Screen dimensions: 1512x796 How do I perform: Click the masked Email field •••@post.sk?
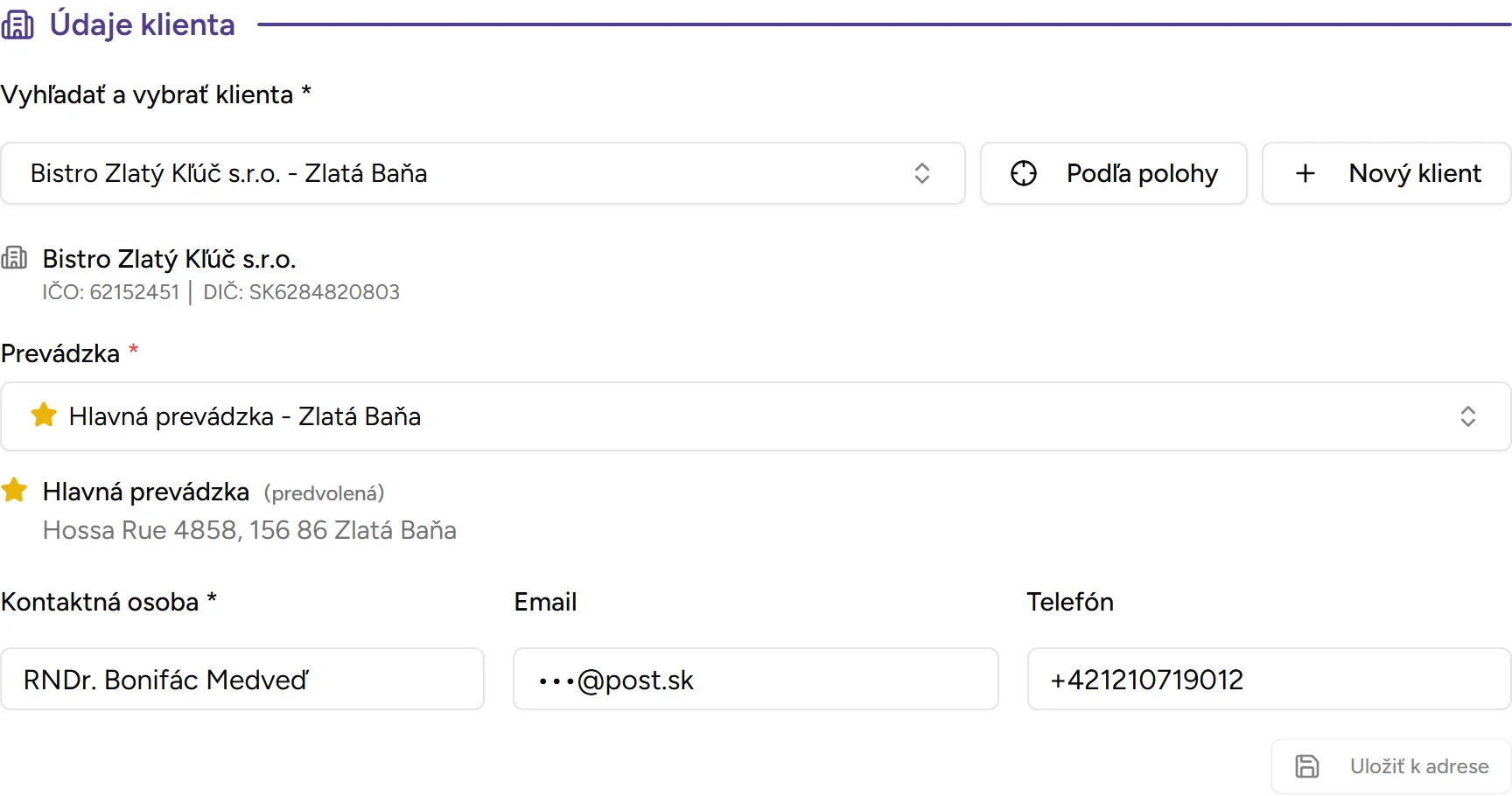tap(755, 680)
